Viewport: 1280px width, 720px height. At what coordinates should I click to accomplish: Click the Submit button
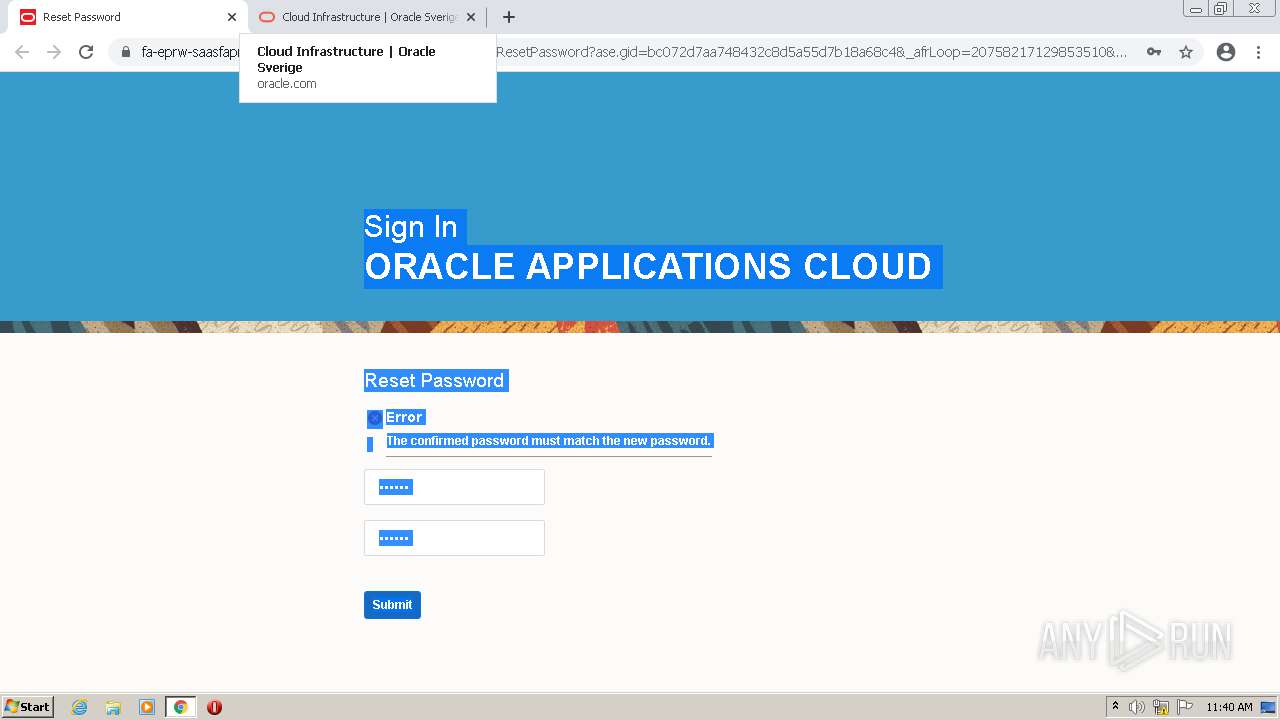[392, 605]
